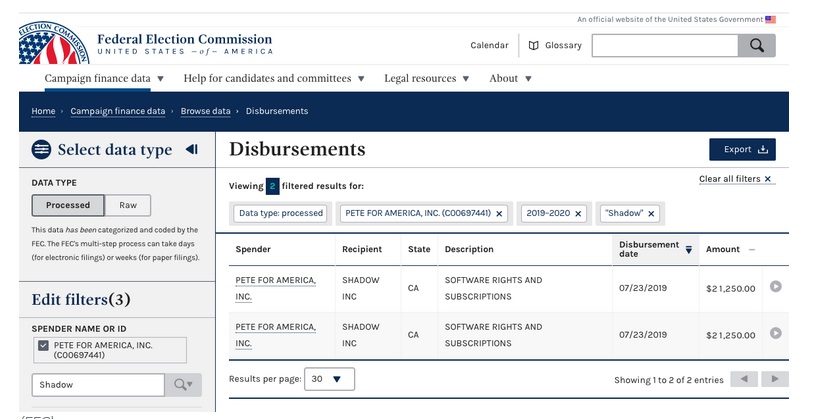Open the Campaign finance data menu
Viewport: 824px width, 419px height.
click(104, 78)
